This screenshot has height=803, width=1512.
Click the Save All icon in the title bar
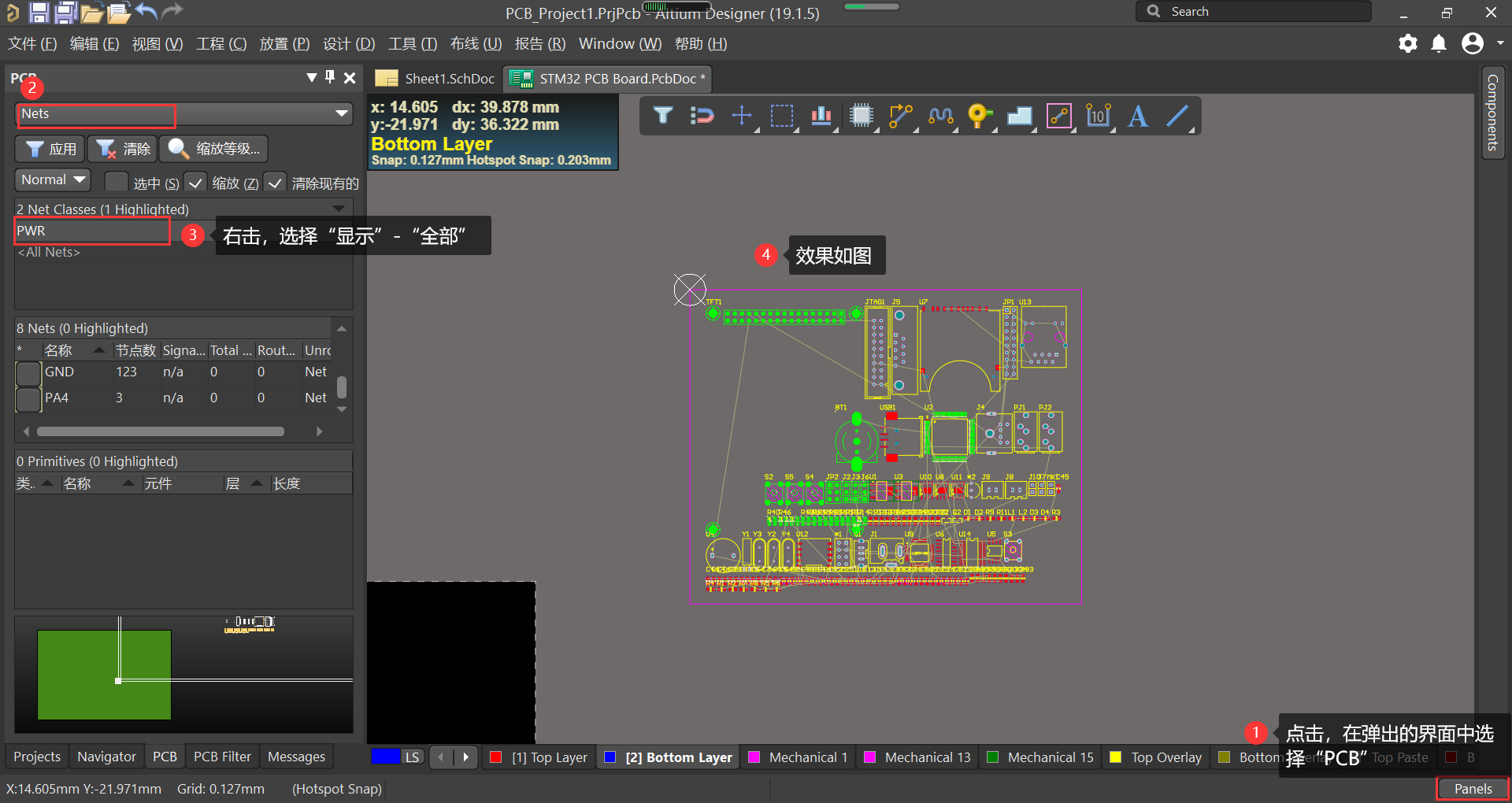(x=65, y=12)
